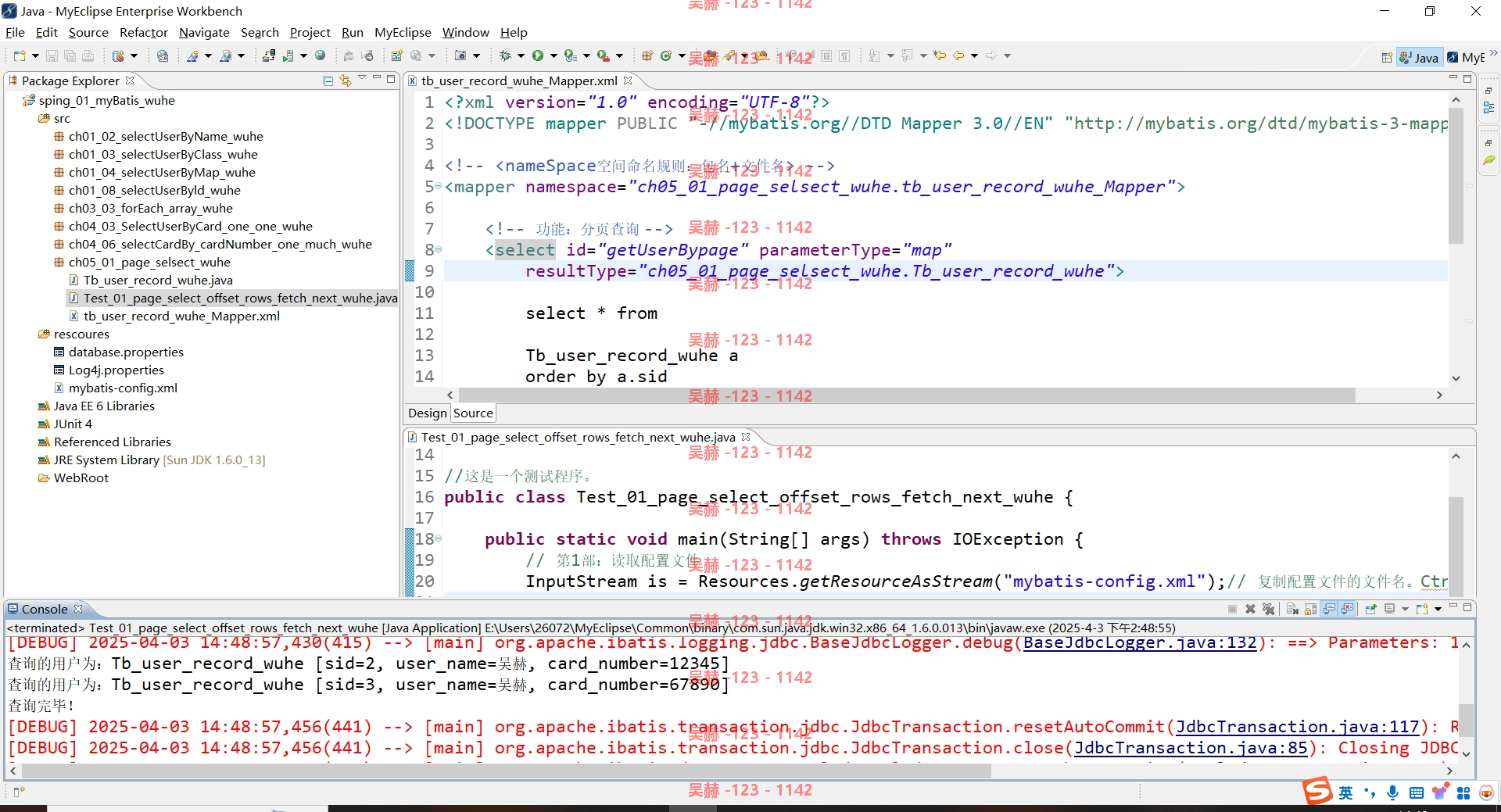1501x812 pixels.
Task: Collapse the mapper element fold on line 5
Action: point(438,186)
